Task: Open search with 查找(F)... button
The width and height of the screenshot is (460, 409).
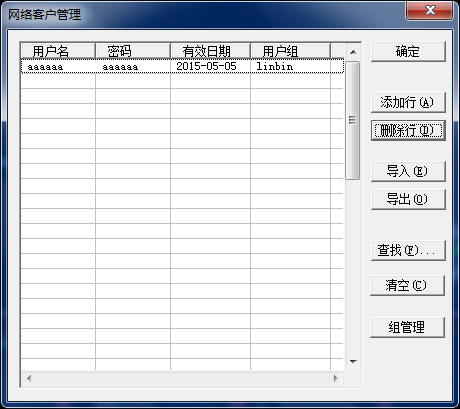Action: (408, 250)
